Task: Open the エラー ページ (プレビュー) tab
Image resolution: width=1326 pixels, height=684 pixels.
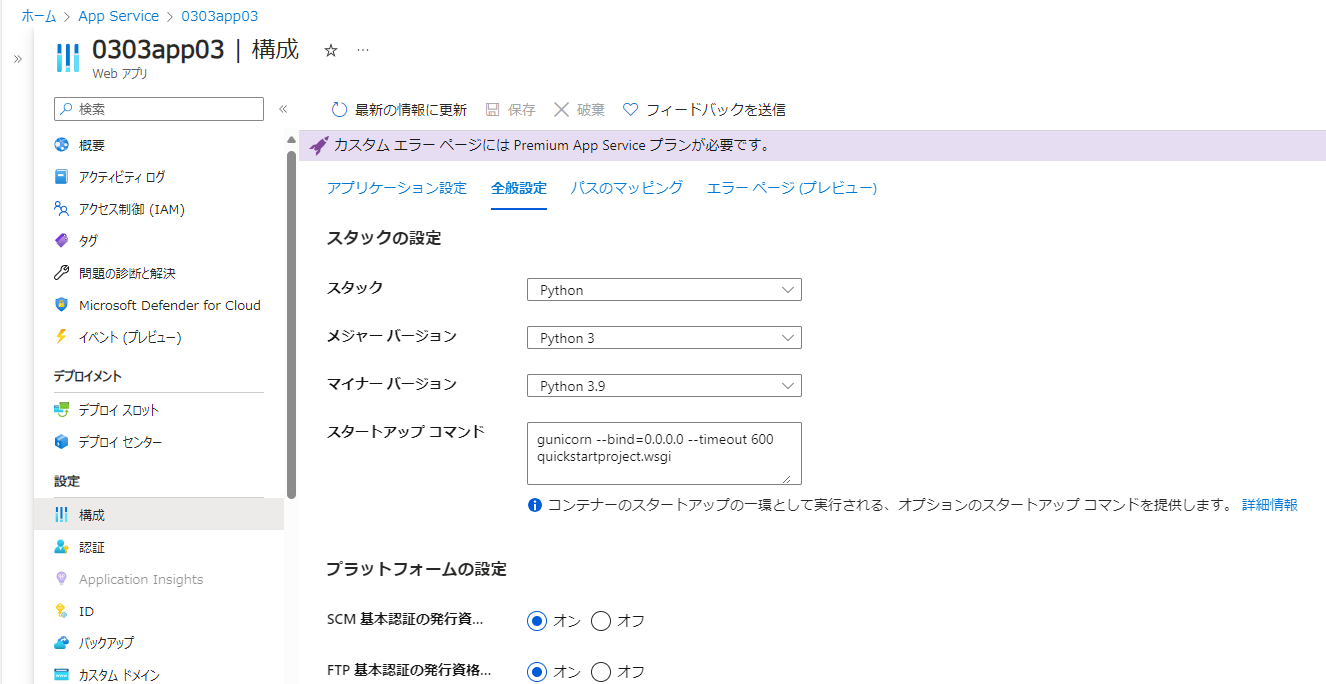Action: [x=792, y=188]
